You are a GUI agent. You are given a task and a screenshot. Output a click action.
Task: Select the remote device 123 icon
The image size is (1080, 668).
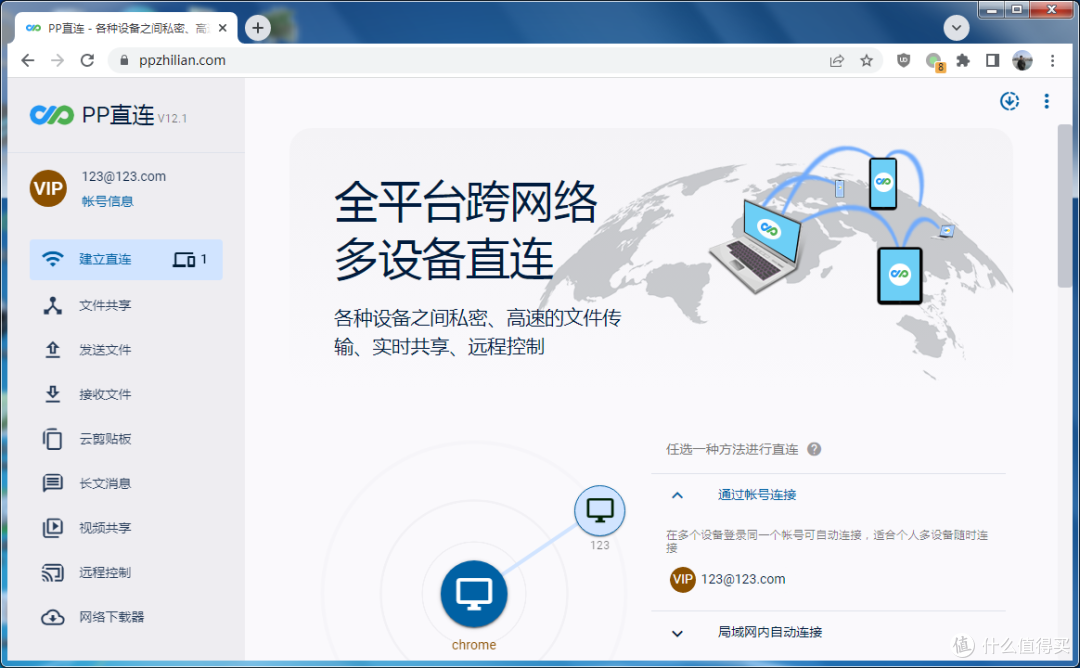(600, 511)
